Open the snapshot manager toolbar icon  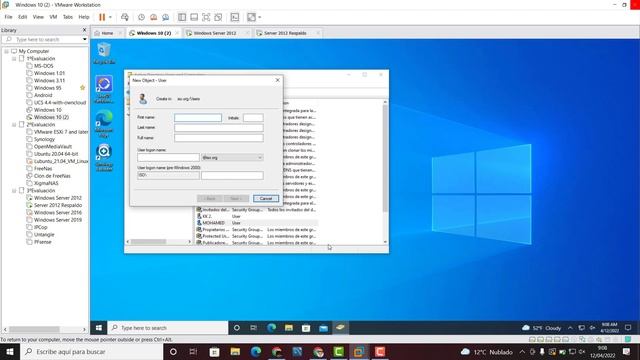click(x=166, y=17)
